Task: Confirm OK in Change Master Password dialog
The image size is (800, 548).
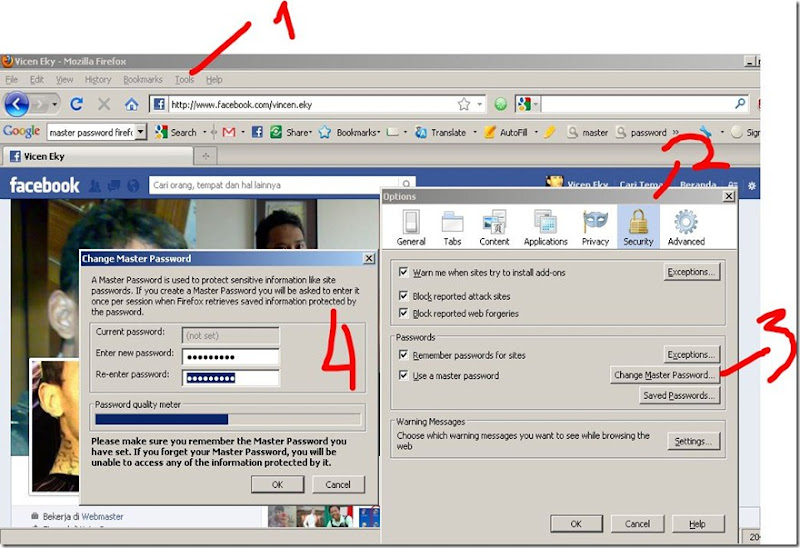Action: point(277,484)
